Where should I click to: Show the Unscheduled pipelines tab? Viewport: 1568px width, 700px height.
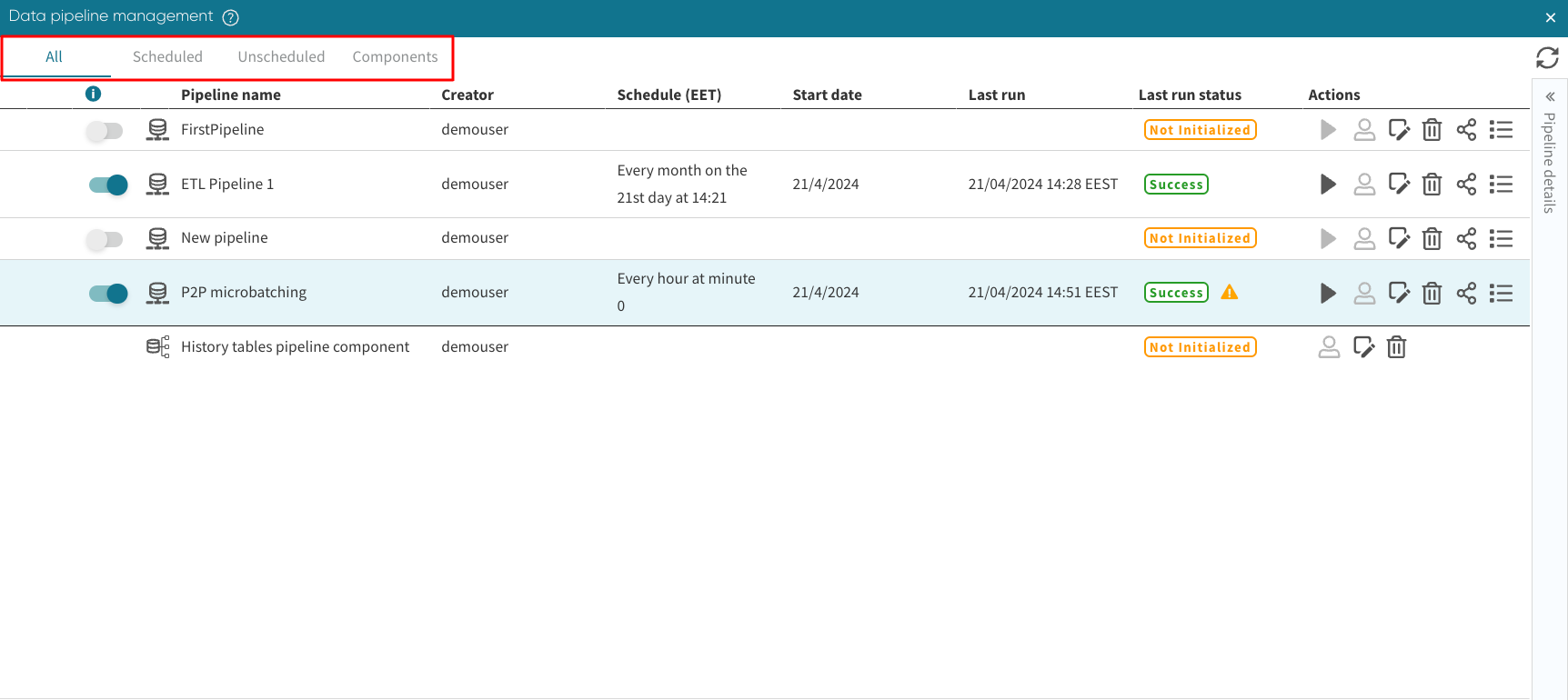coord(281,56)
